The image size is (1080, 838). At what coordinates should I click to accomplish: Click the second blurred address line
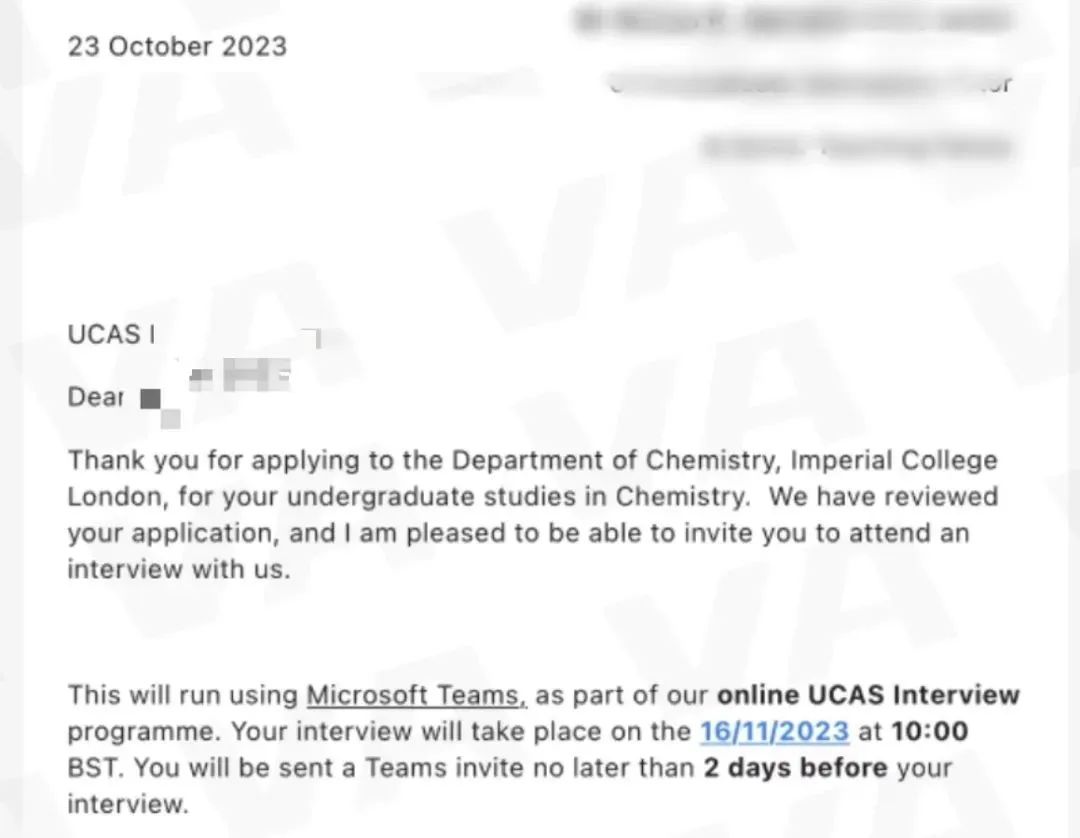coord(811,84)
